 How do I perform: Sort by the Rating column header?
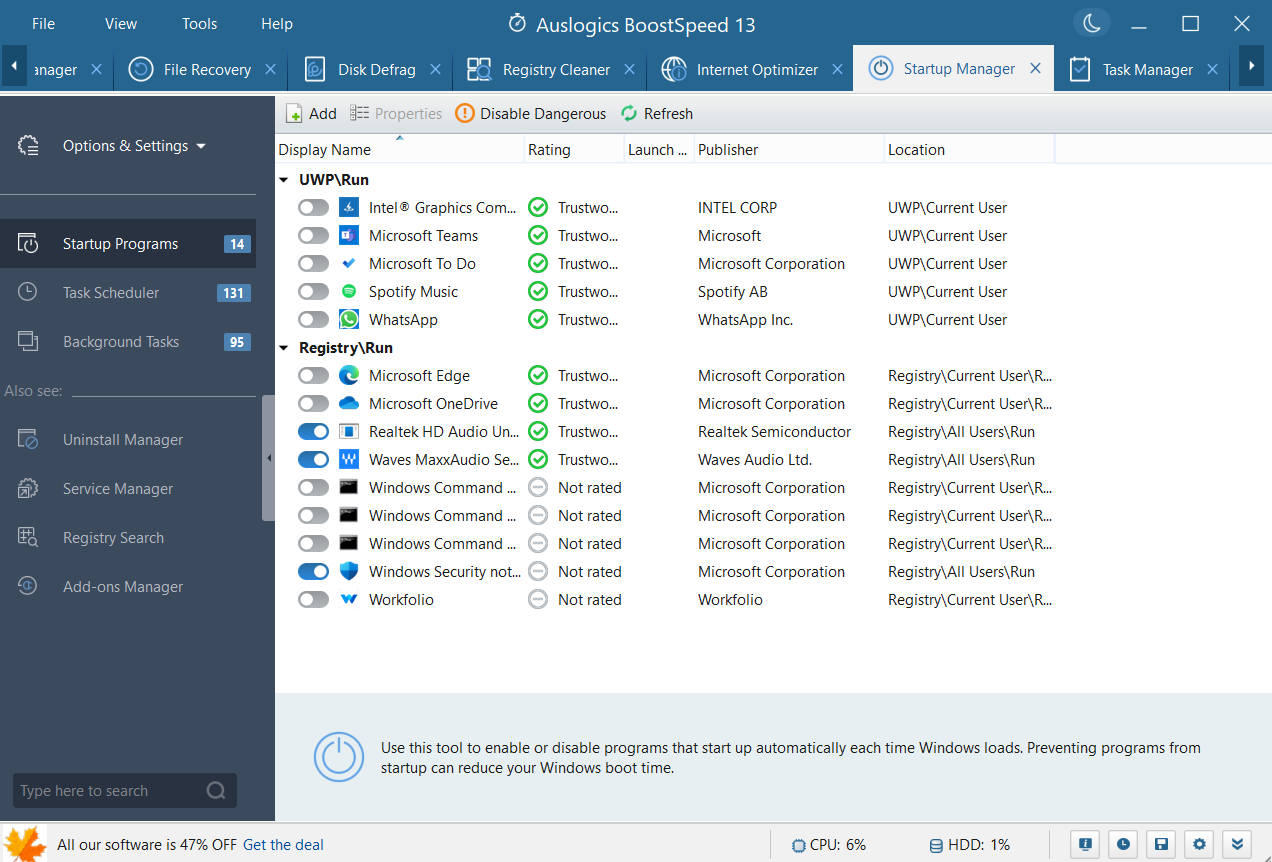(x=574, y=150)
